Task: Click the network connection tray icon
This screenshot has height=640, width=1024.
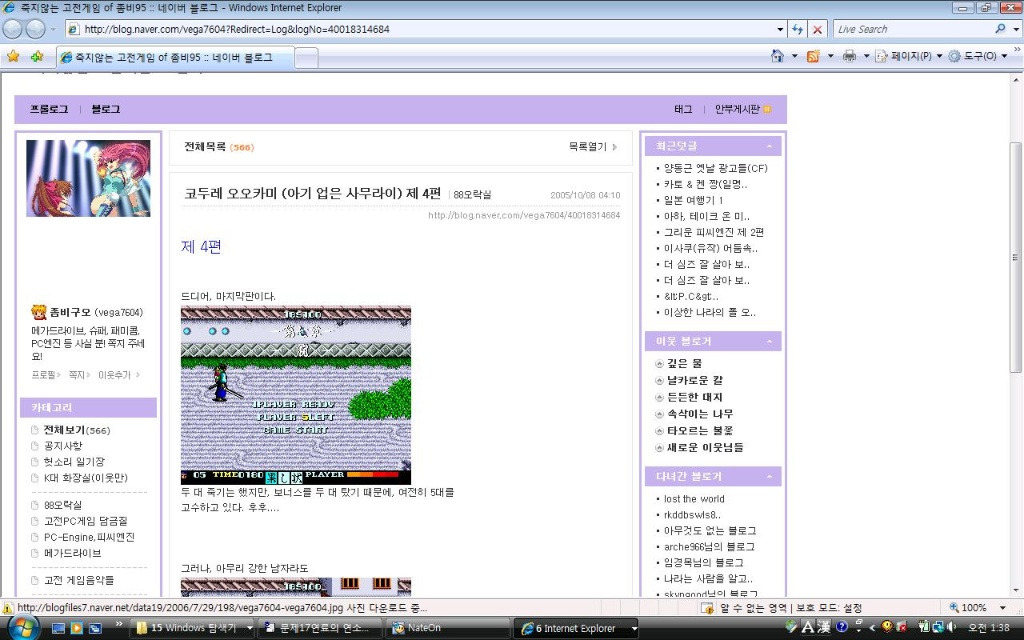Action: (x=938, y=628)
